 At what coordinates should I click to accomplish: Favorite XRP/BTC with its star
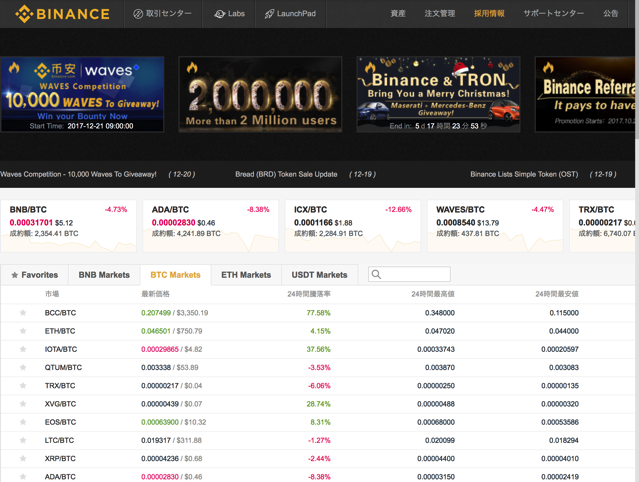coord(23,458)
